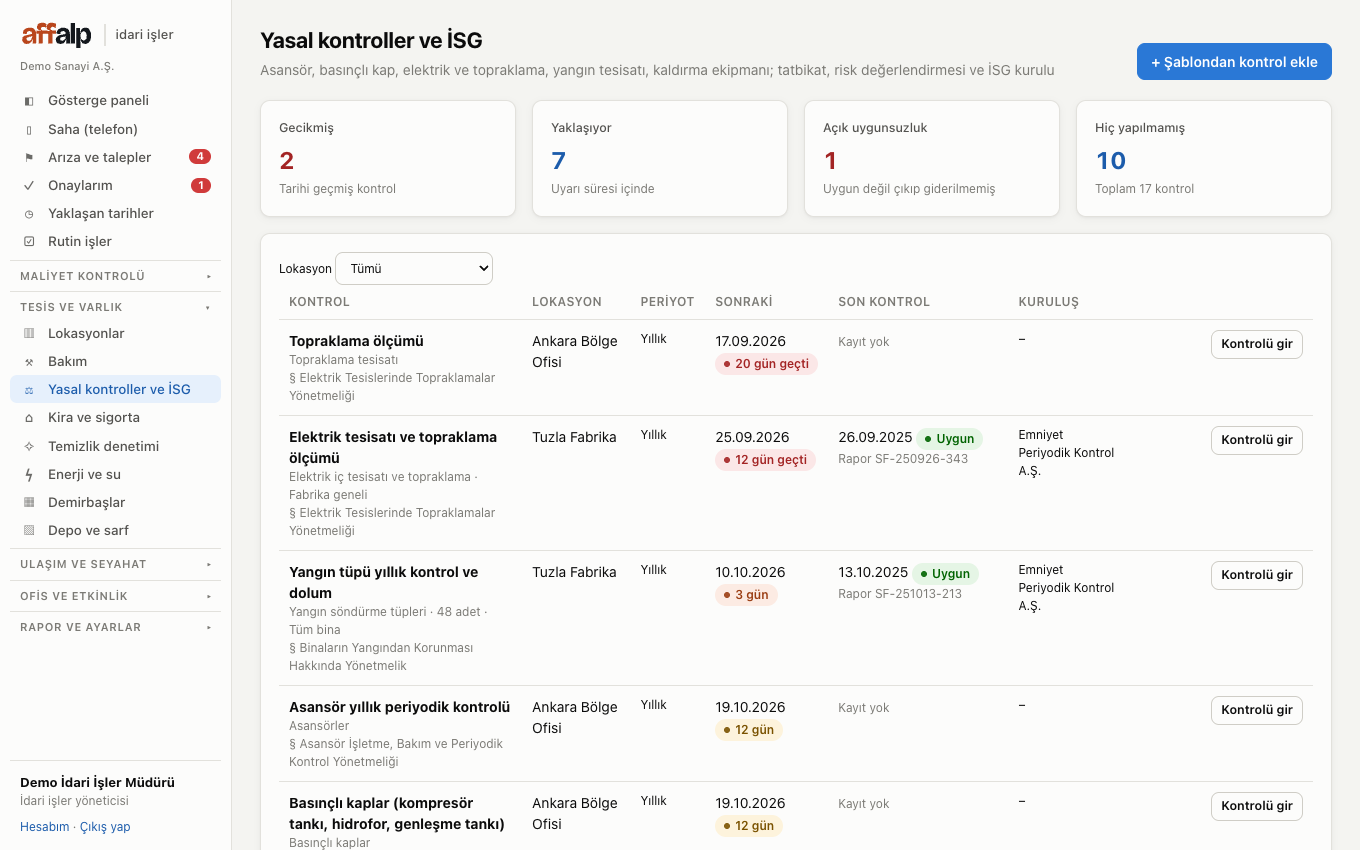Open the Temizlik denetimi page
Screen dimensions: 1360x850
(115, 446)
